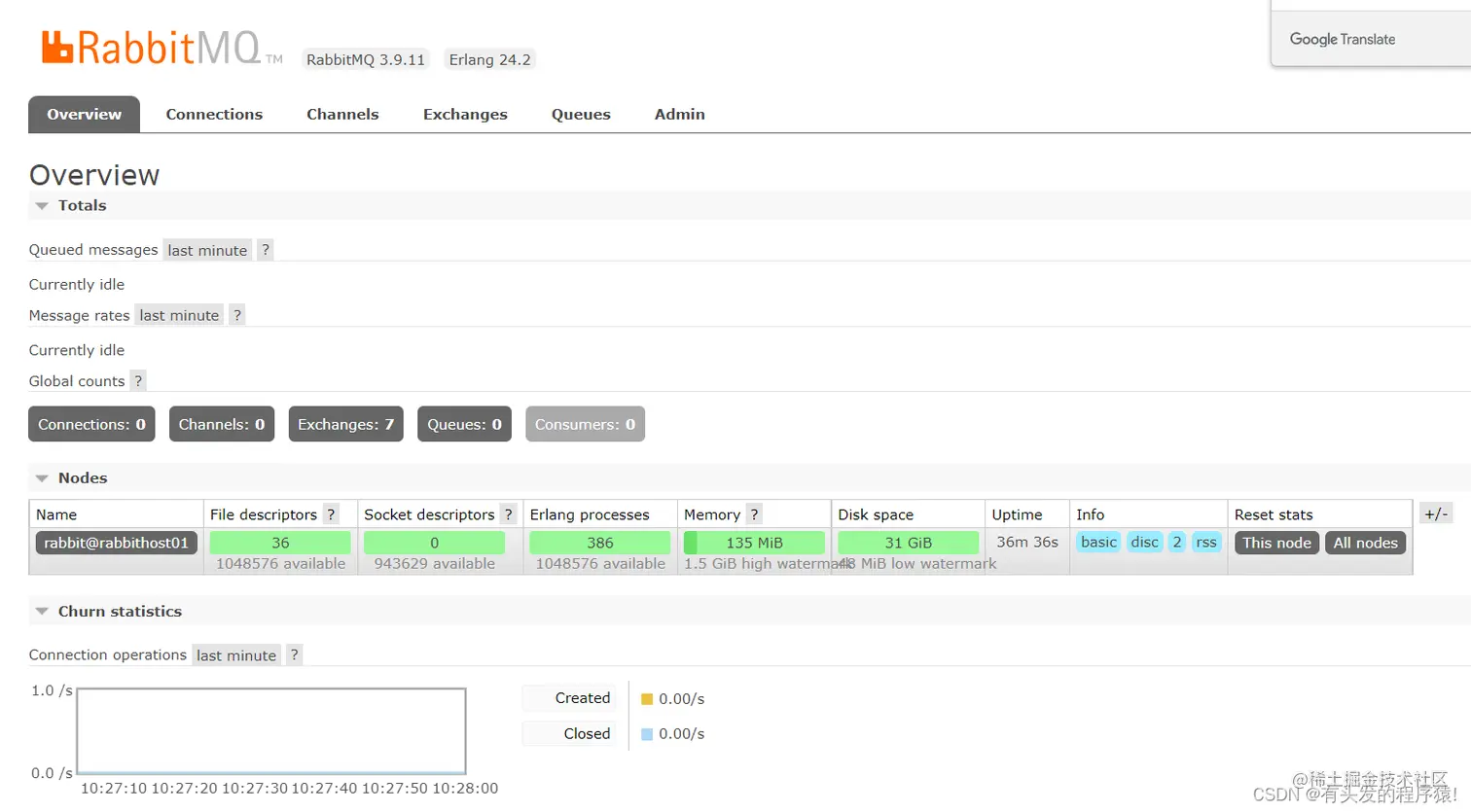The height and width of the screenshot is (812, 1471).
Task: Click the Overview page heading
Action: tap(94, 175)
